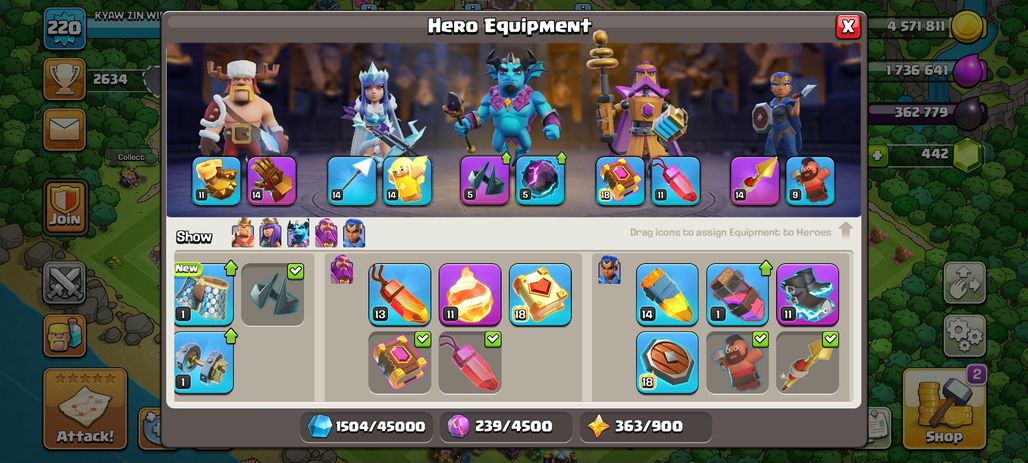Click Archer Queen's equipped arrow level 14
Viewport: 1028px width, 463px height.
[x=351, y=180]
